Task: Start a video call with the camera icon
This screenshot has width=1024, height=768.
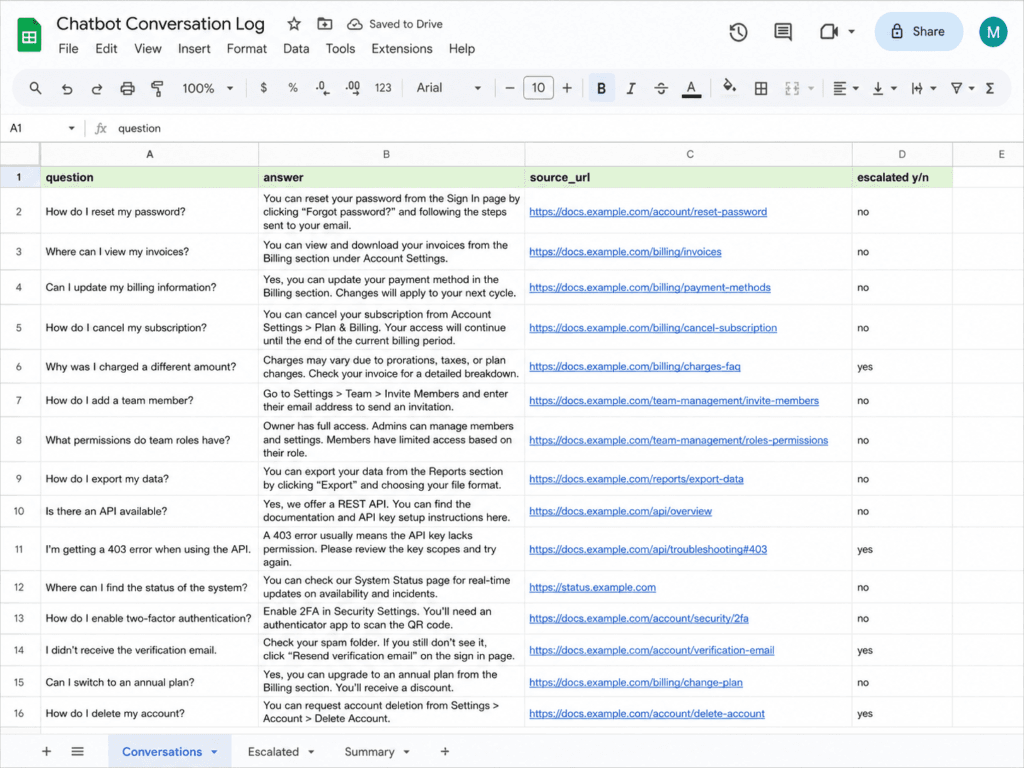Action: coord(829,31)
